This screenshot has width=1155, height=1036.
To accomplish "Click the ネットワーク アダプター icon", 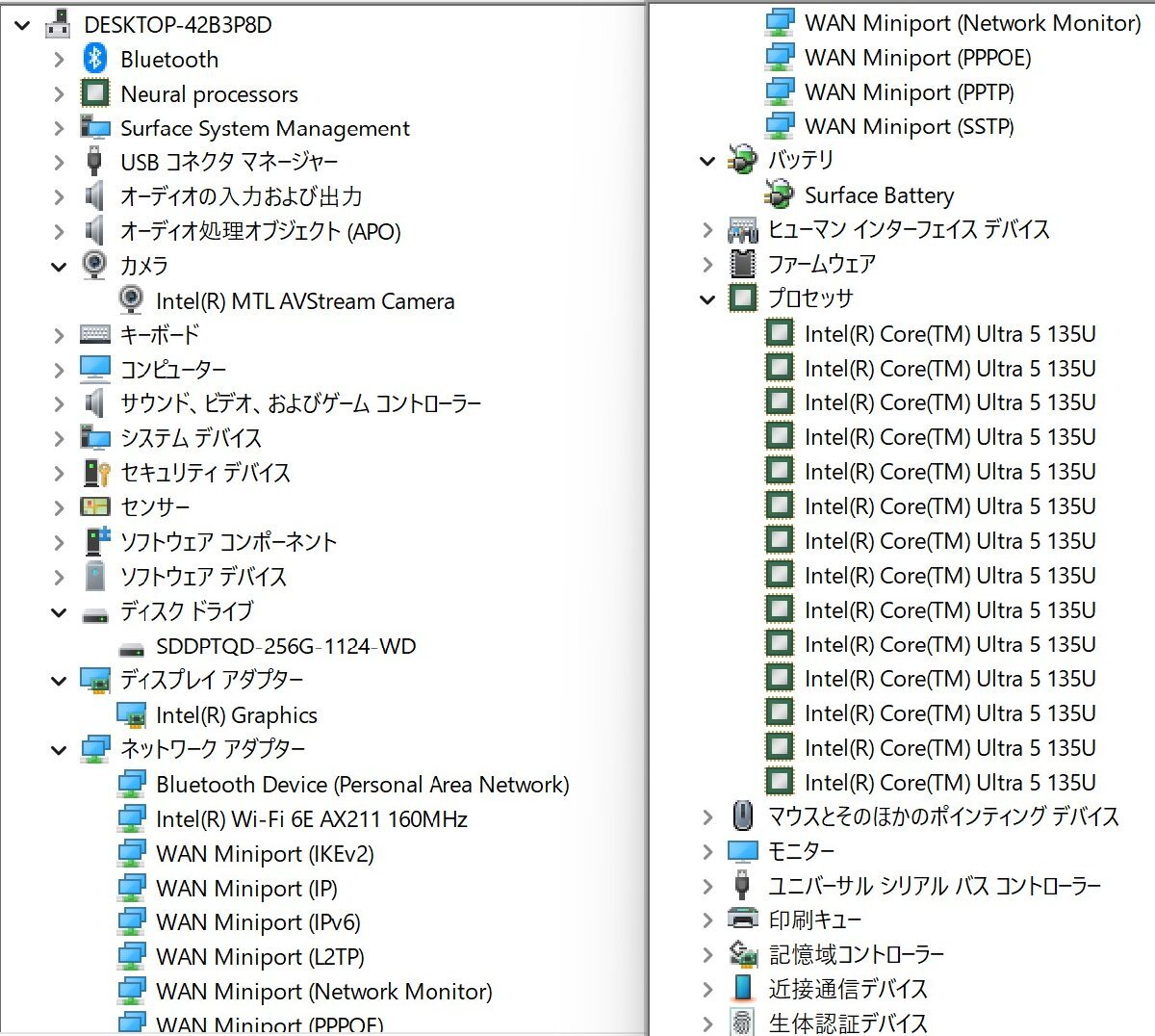I will (94, 748).
